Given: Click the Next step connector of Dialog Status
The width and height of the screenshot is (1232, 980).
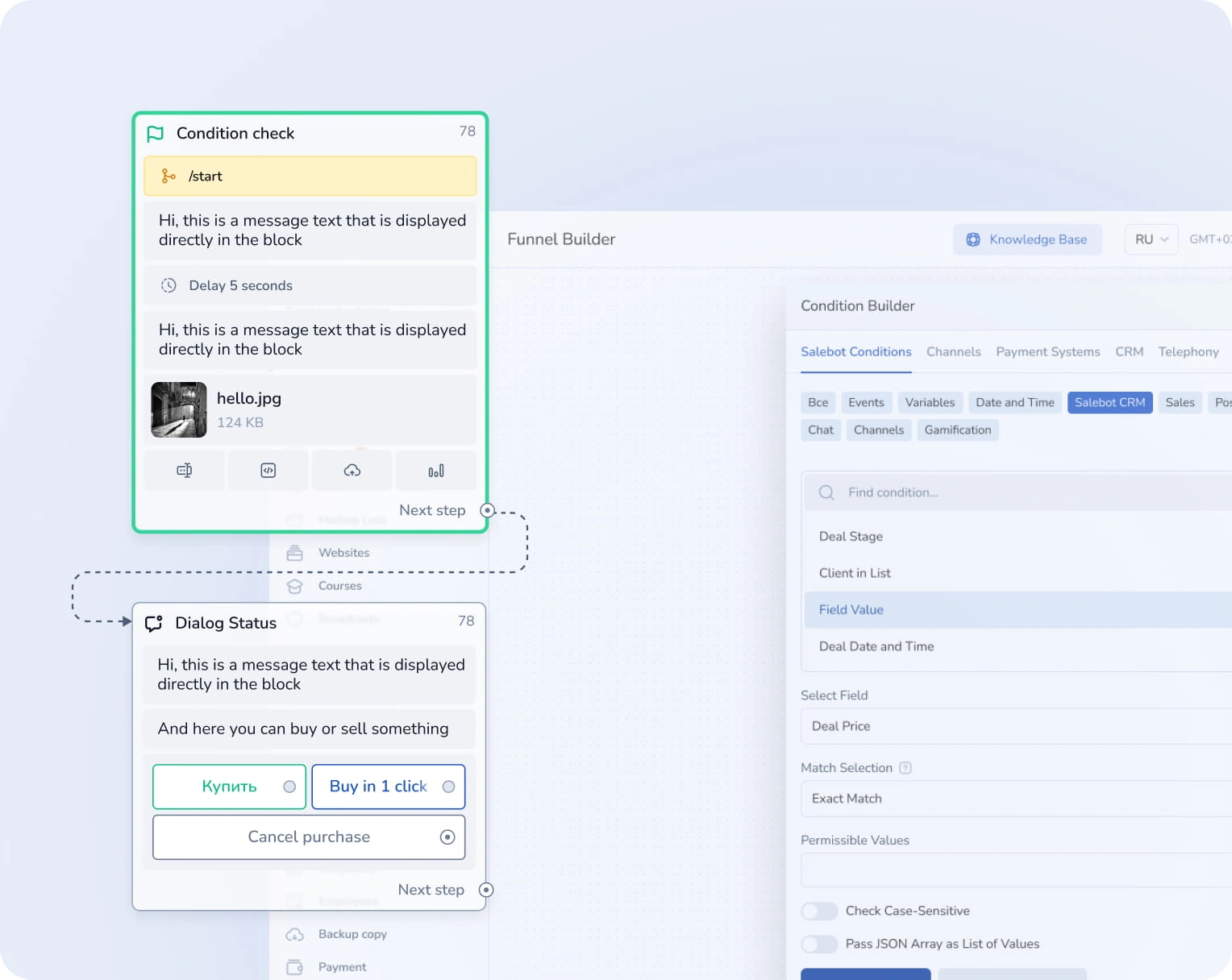Looking at the screenshot, I should (486, 890).
